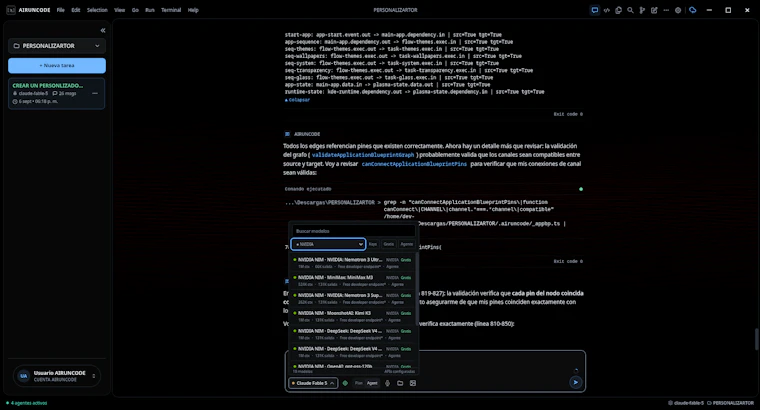Open the Terminal menu
The image size is (760, 410).
tap(171, 10)
